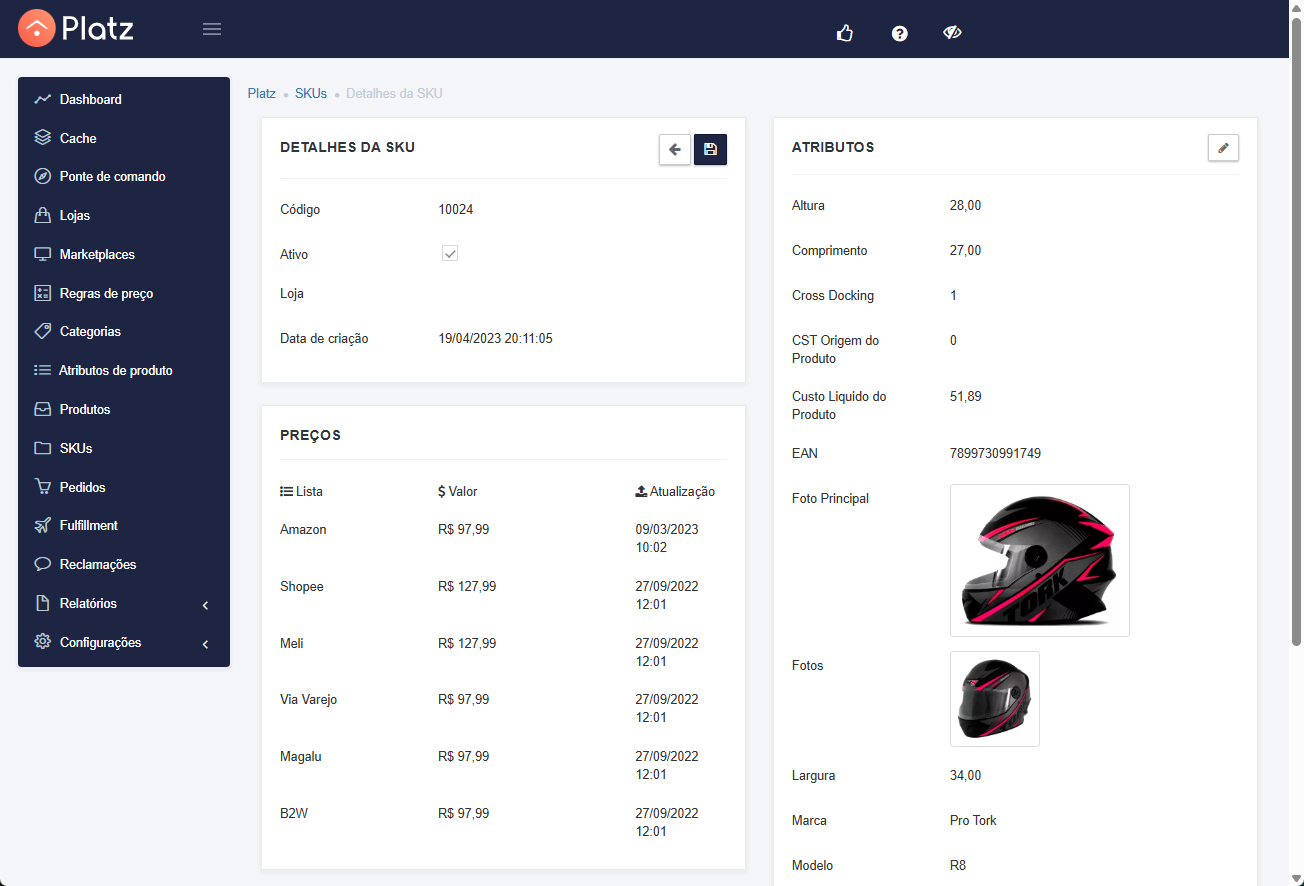Toggle the crossed-eye privacy icon
Viewport: 1304px width, 886px height.
click(952, 33)
